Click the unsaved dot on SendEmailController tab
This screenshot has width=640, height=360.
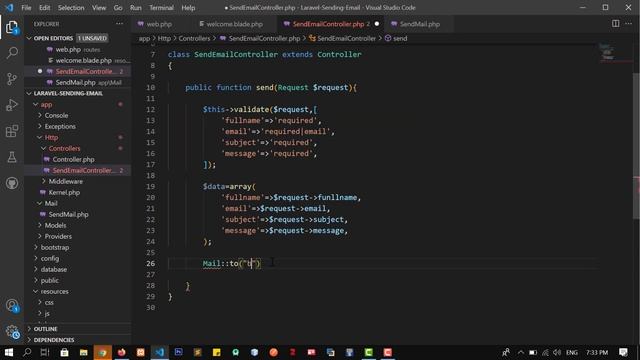point(377,24)
